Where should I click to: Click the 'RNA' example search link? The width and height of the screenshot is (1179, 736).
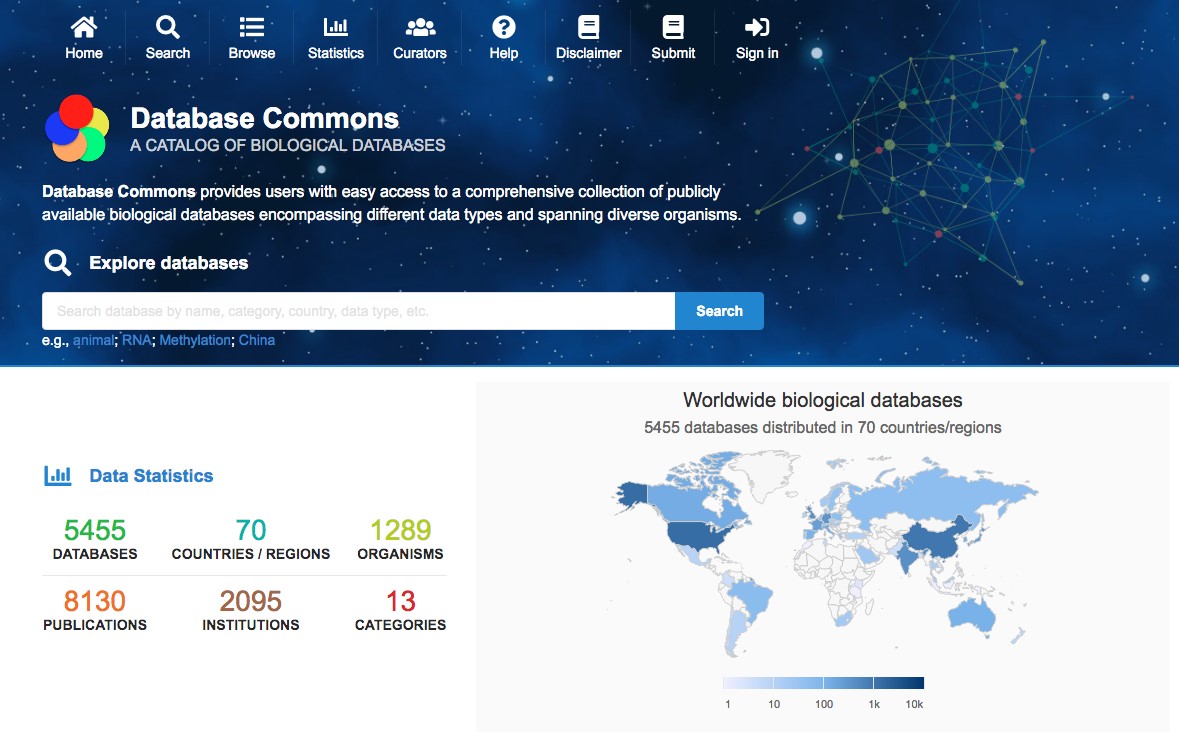pos(137,340)
